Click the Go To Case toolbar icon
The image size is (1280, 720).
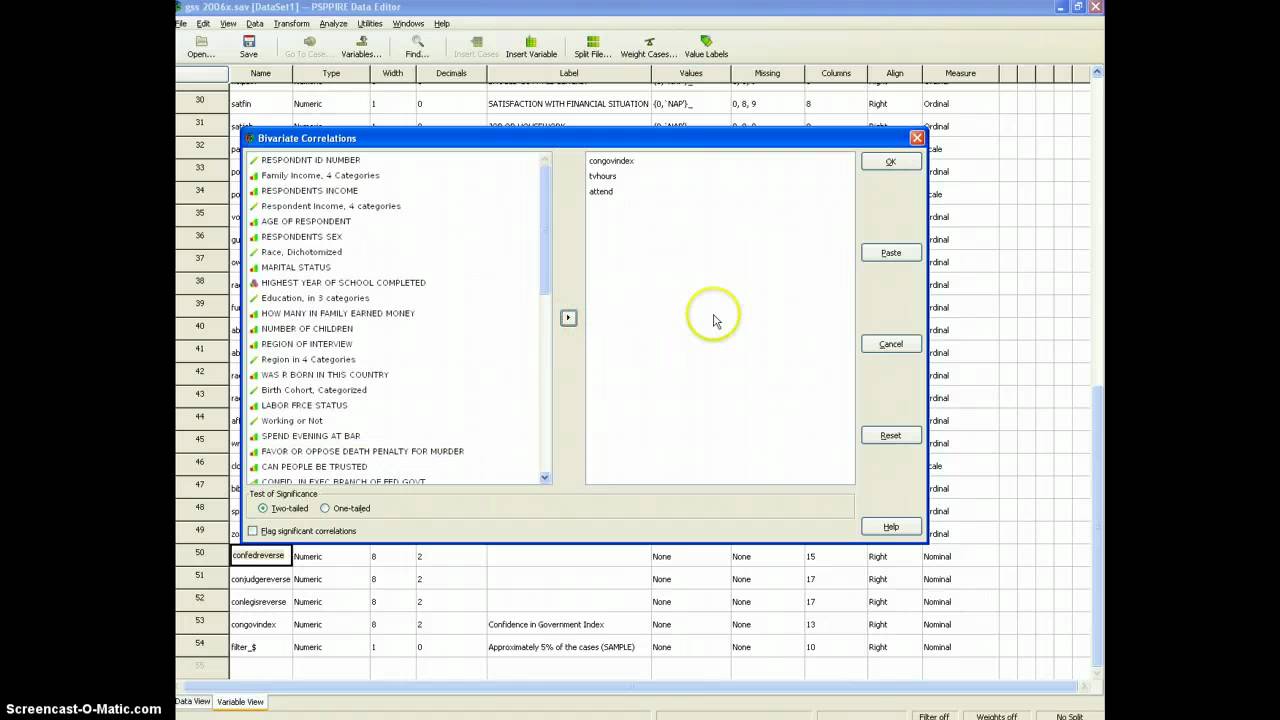(309, 47)
